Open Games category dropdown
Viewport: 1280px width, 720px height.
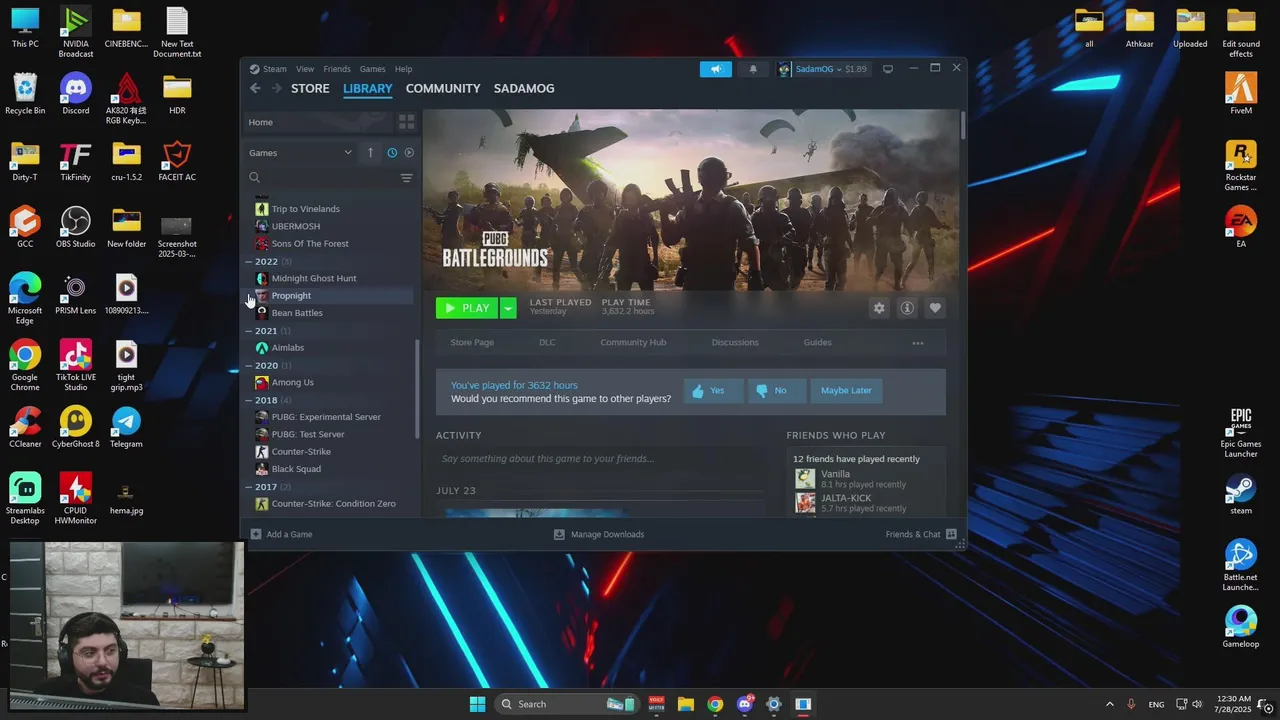(300, 153)
